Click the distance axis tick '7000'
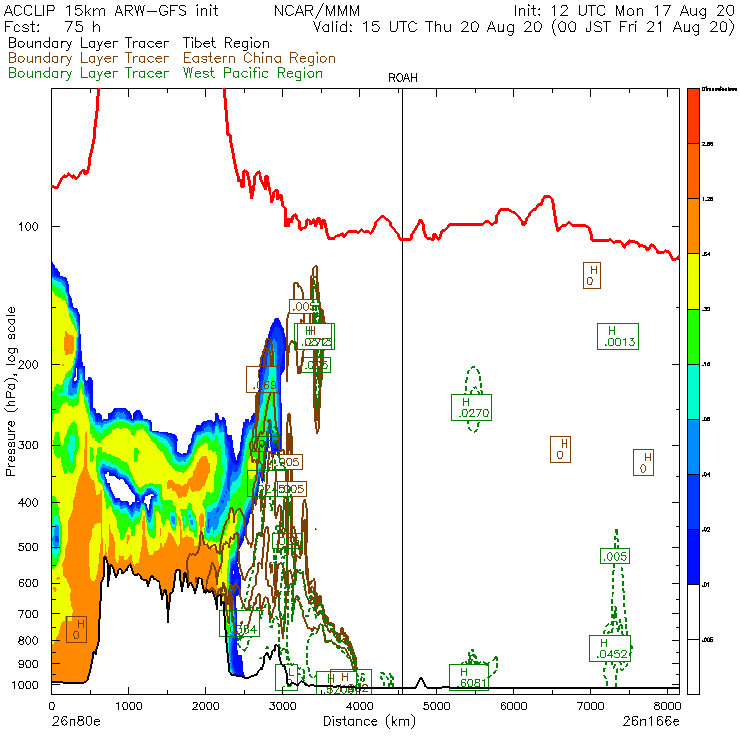Viewport: 740px width, 740px height. tap(590, 706)
